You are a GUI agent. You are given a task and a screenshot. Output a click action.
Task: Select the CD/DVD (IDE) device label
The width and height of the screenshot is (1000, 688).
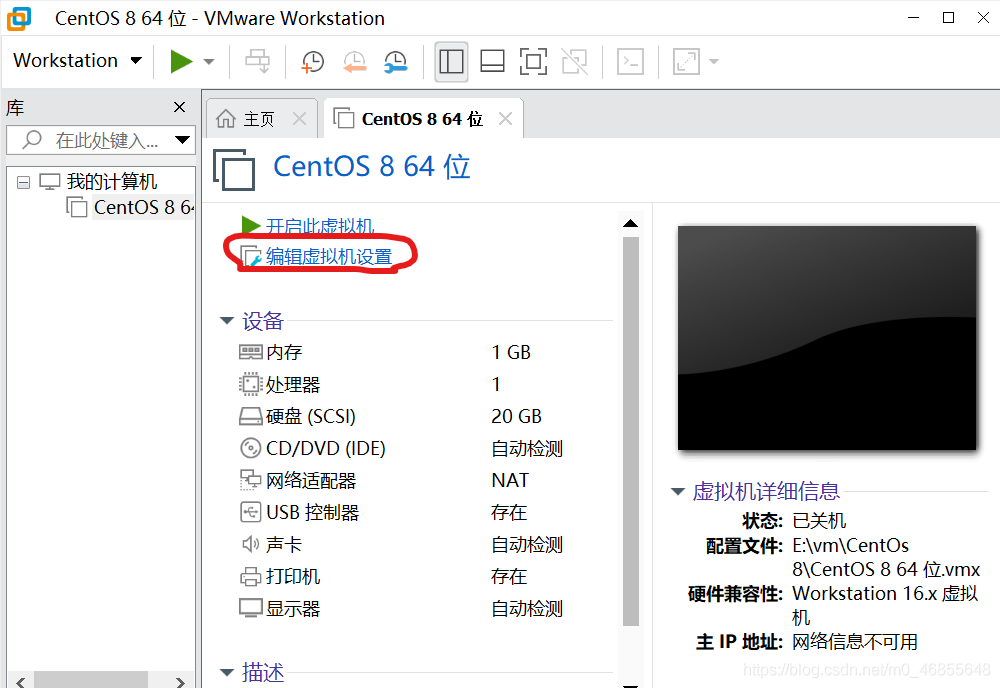tap(326, 448)
